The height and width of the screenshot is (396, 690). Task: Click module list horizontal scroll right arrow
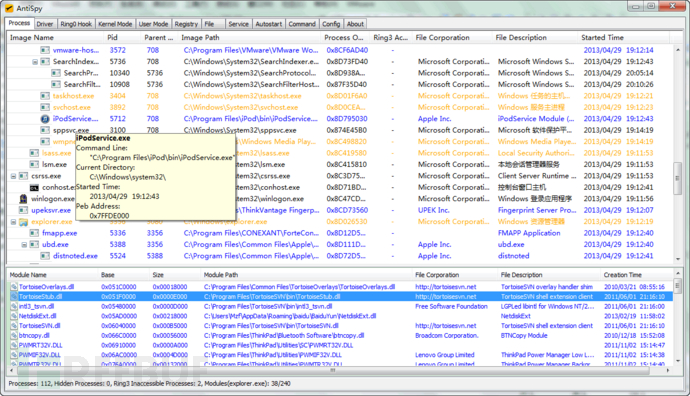coord(668,370)
